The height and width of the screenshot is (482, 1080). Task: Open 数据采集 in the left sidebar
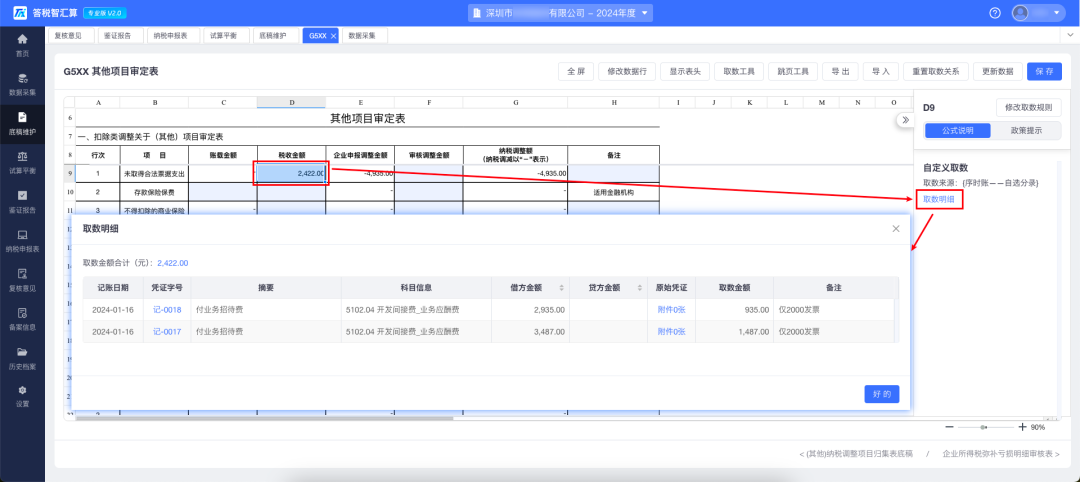pos(22,84)
